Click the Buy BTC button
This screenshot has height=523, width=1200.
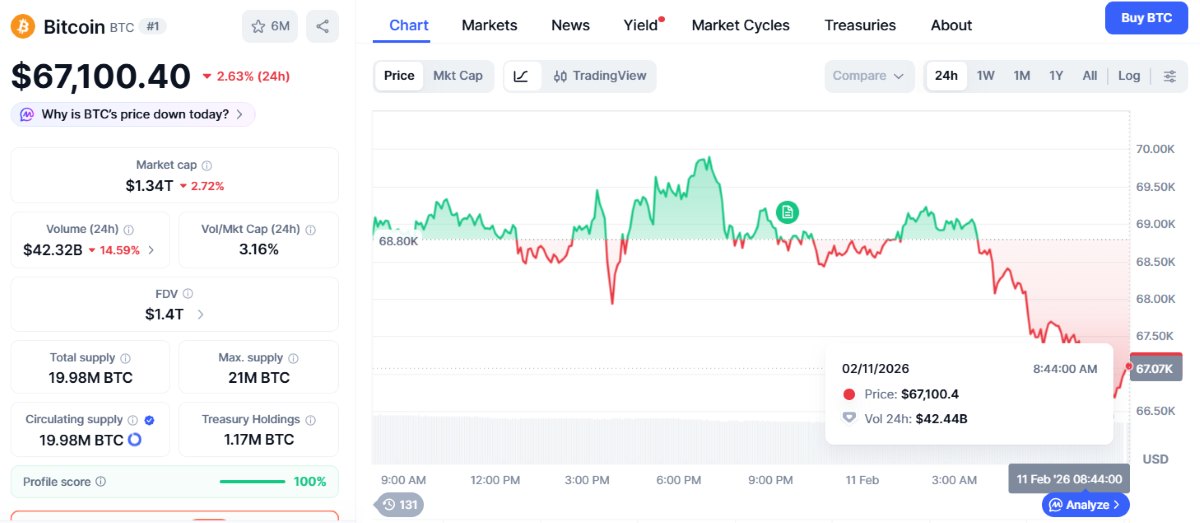click(x=1146, y=18)
